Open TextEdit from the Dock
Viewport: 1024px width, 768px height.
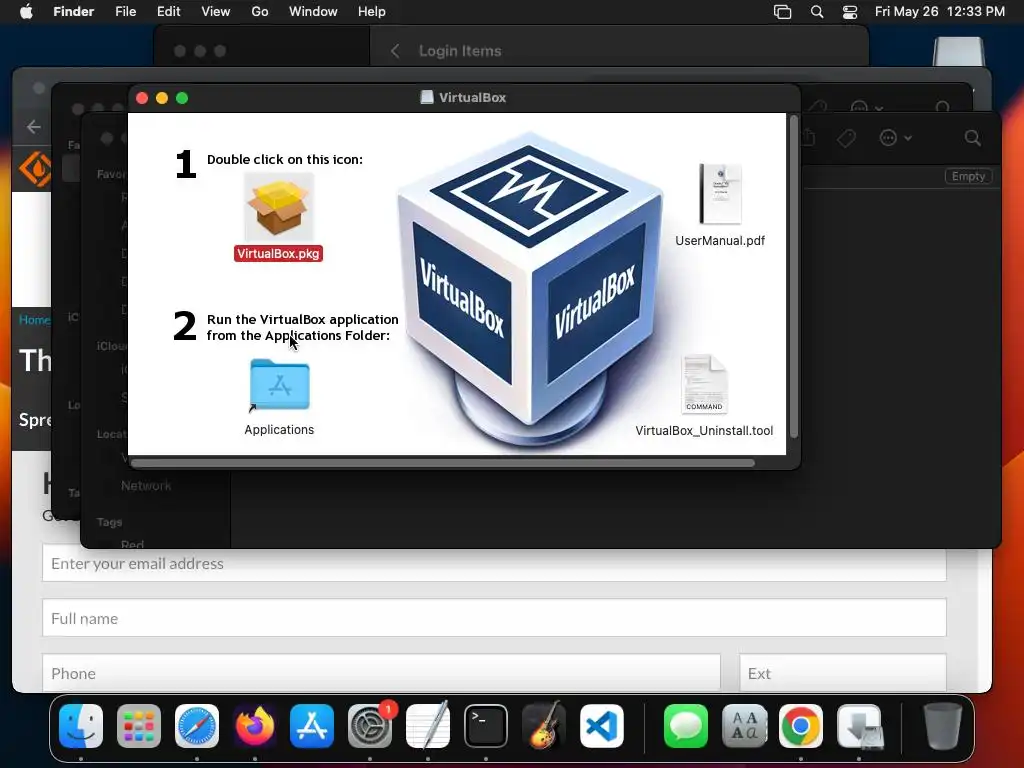pos(428,726)
